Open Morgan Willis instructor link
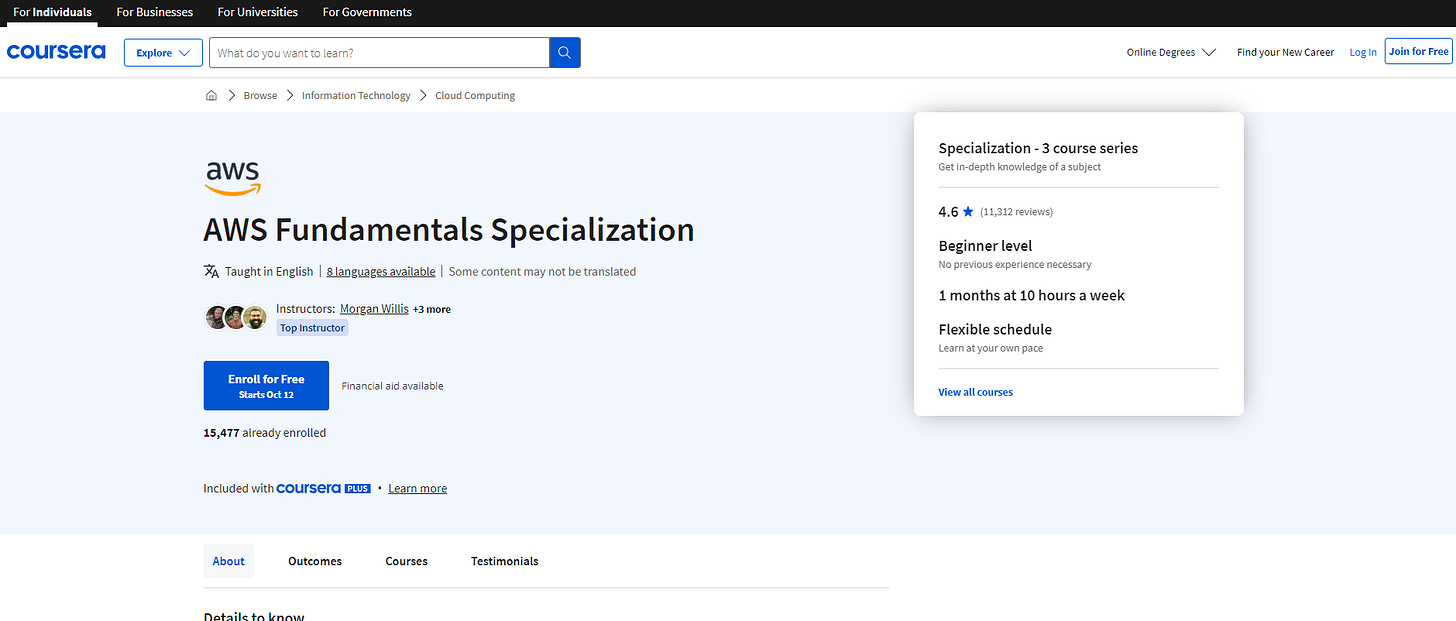 [x=374, y=309]
